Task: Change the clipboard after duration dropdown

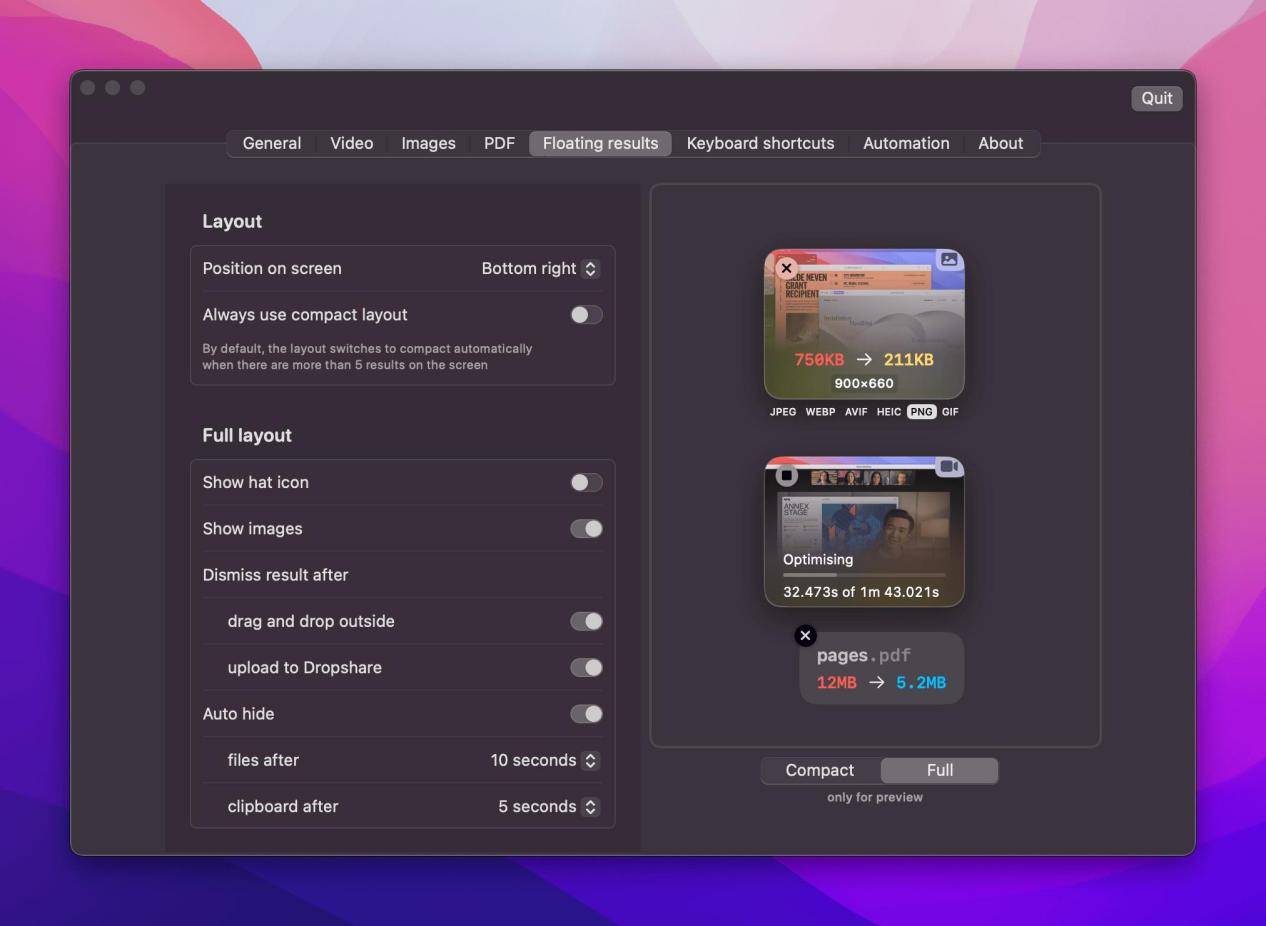Action: tap(549, 807)
